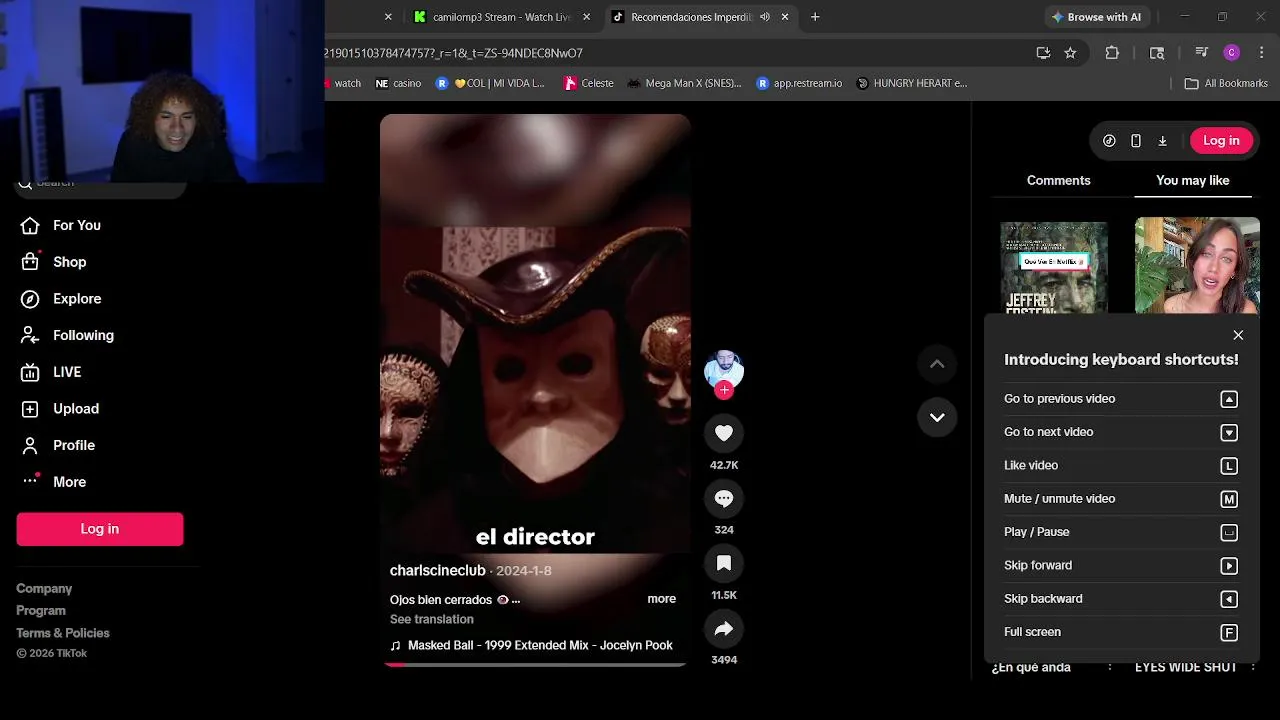Image resolution: width=1280 pixels, height=720 pixels.
Task: Open the creator's profile avatar
Action: click(724, 369)
